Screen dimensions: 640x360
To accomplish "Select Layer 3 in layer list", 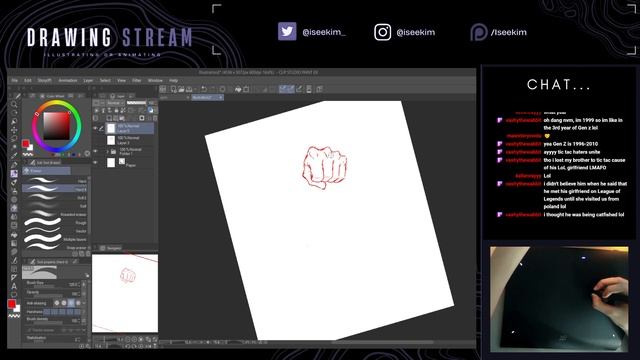I will coord(124,140).
